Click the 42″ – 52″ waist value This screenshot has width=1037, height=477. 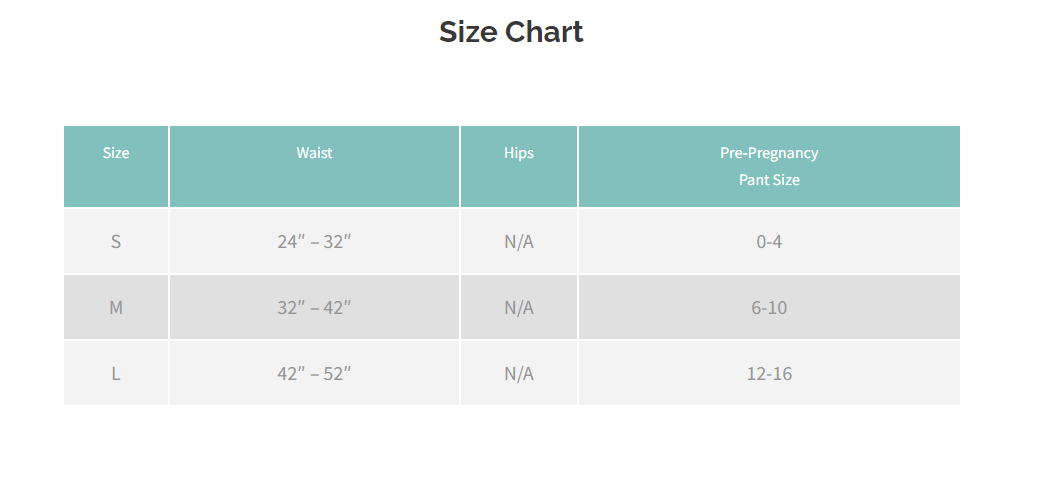point(314,373)
